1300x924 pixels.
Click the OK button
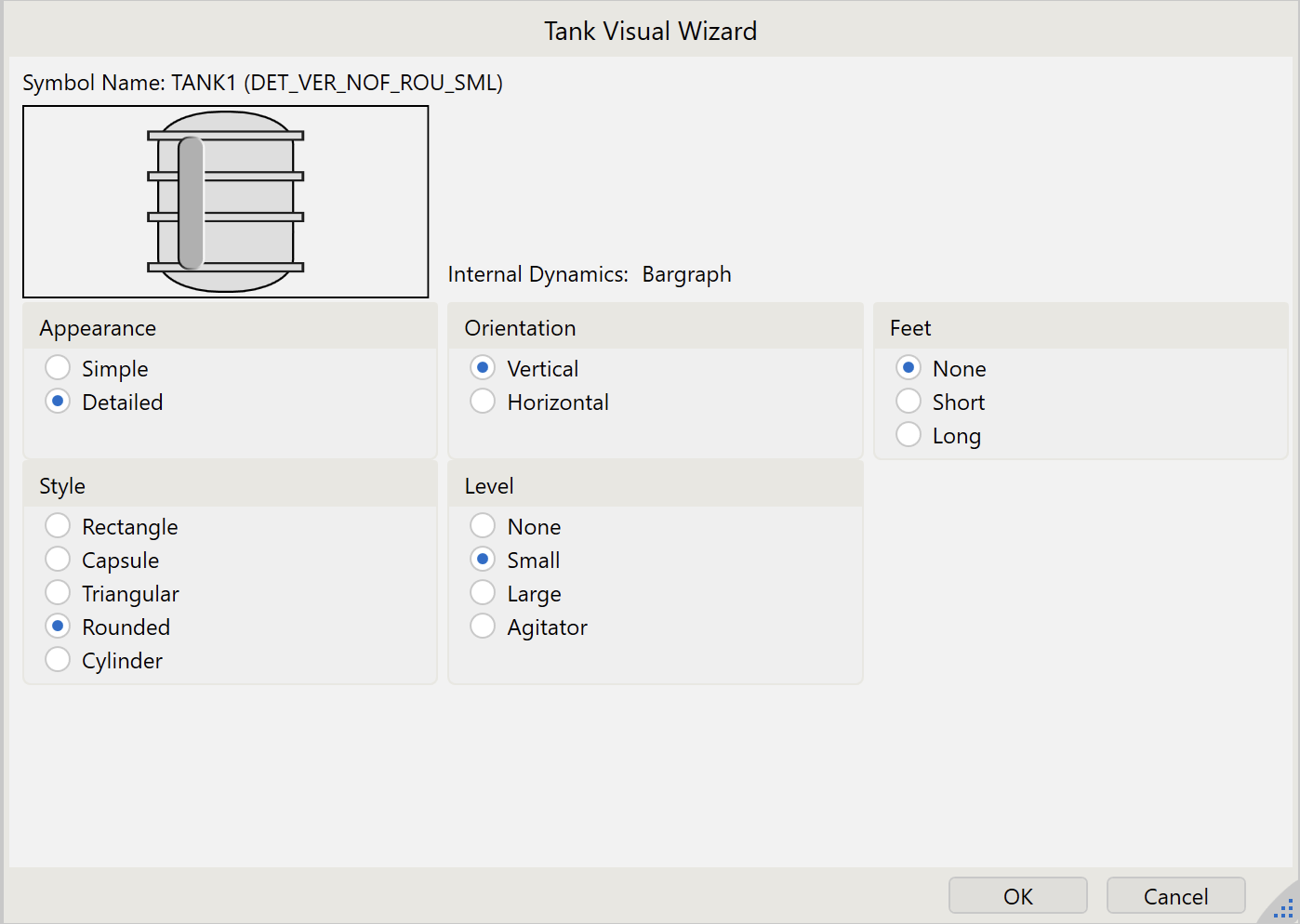pos(1017,896)
